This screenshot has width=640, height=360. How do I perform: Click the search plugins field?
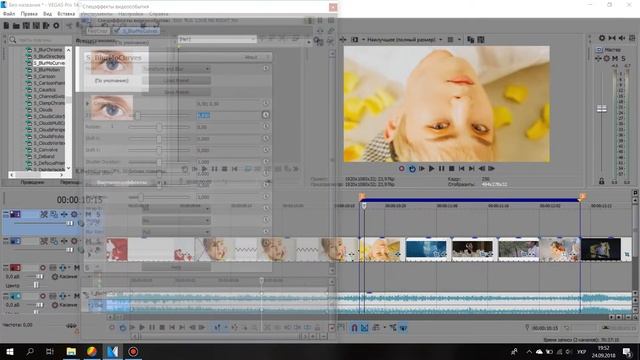(41, 40)
